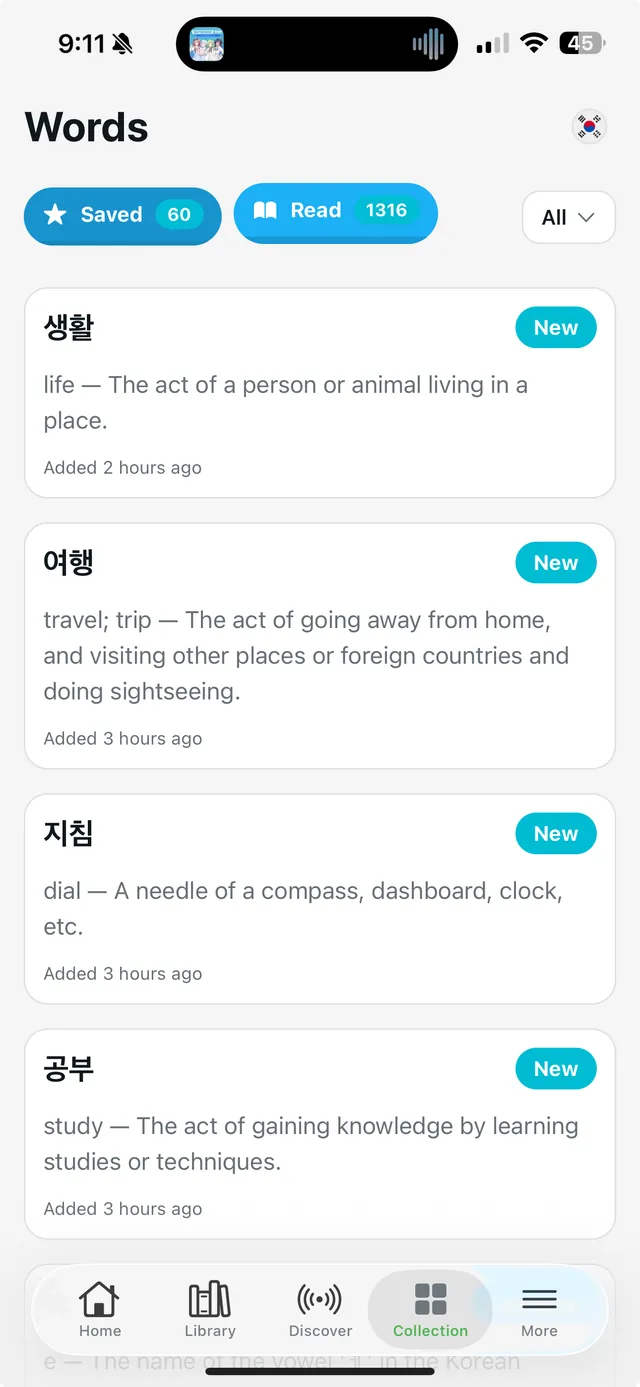Toggle the Saved words filter

(122, 214)
